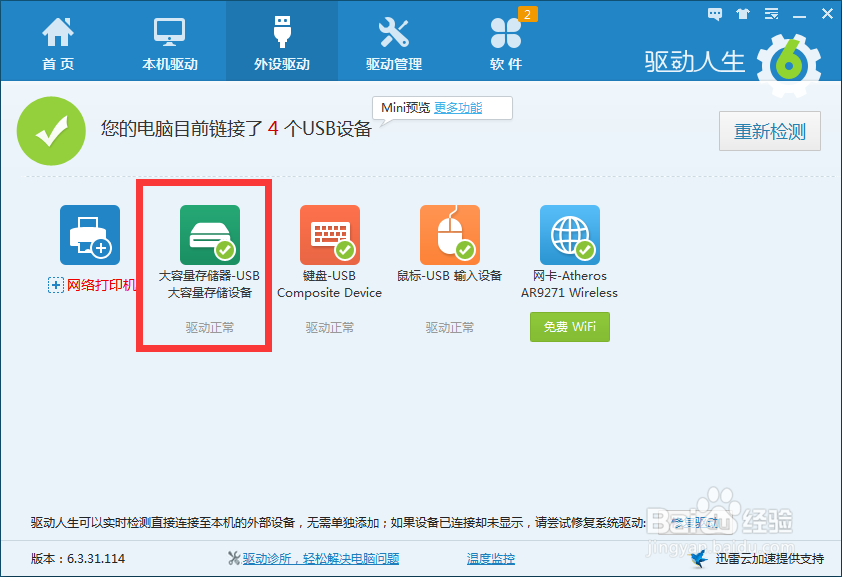Click the feedback chat bubble icon

[x=715, y=14]
